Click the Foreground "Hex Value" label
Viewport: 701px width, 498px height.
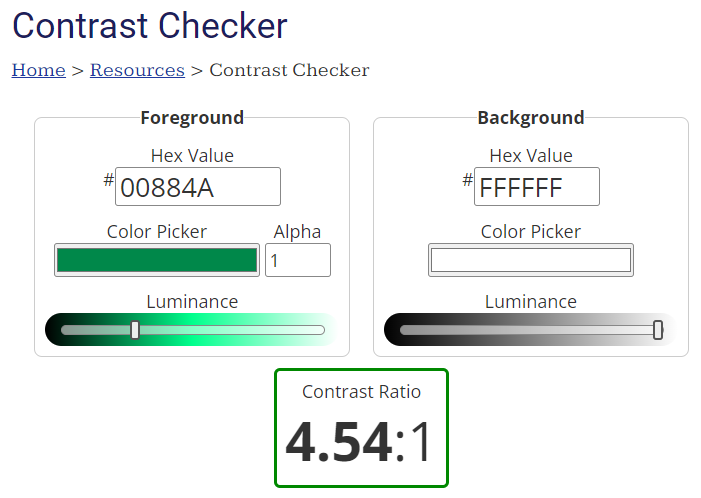(x=192, y=155)
